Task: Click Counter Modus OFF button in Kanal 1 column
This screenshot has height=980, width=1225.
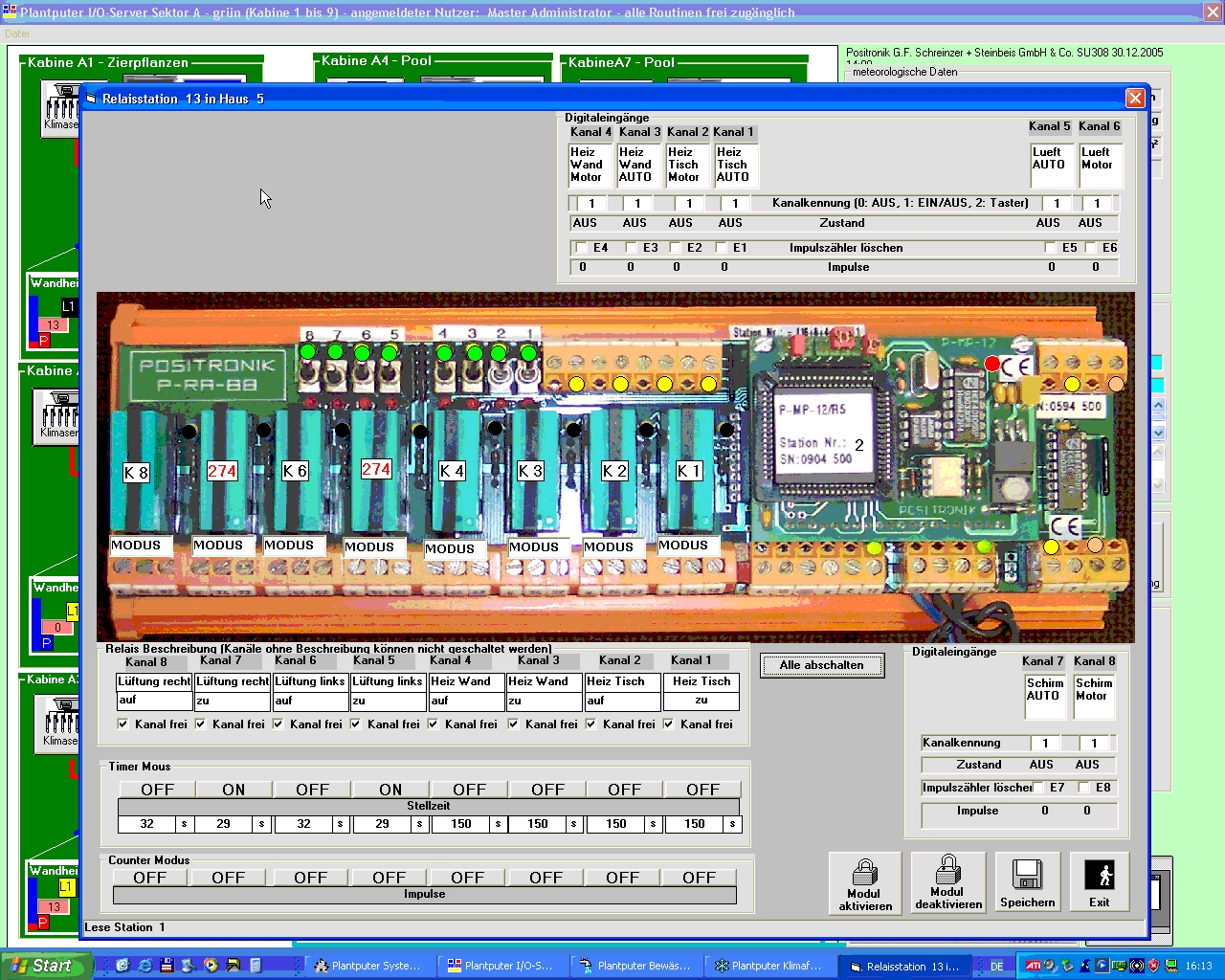Action: (x=699, y=878)
